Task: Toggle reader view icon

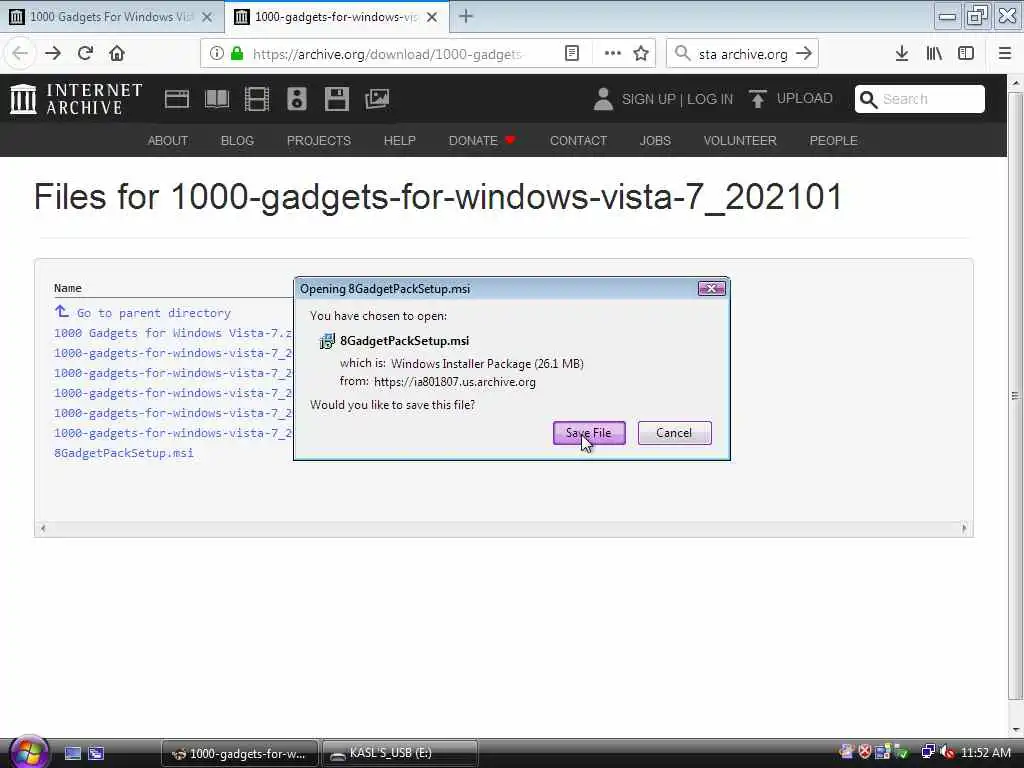Action: [x=571, y=54]
